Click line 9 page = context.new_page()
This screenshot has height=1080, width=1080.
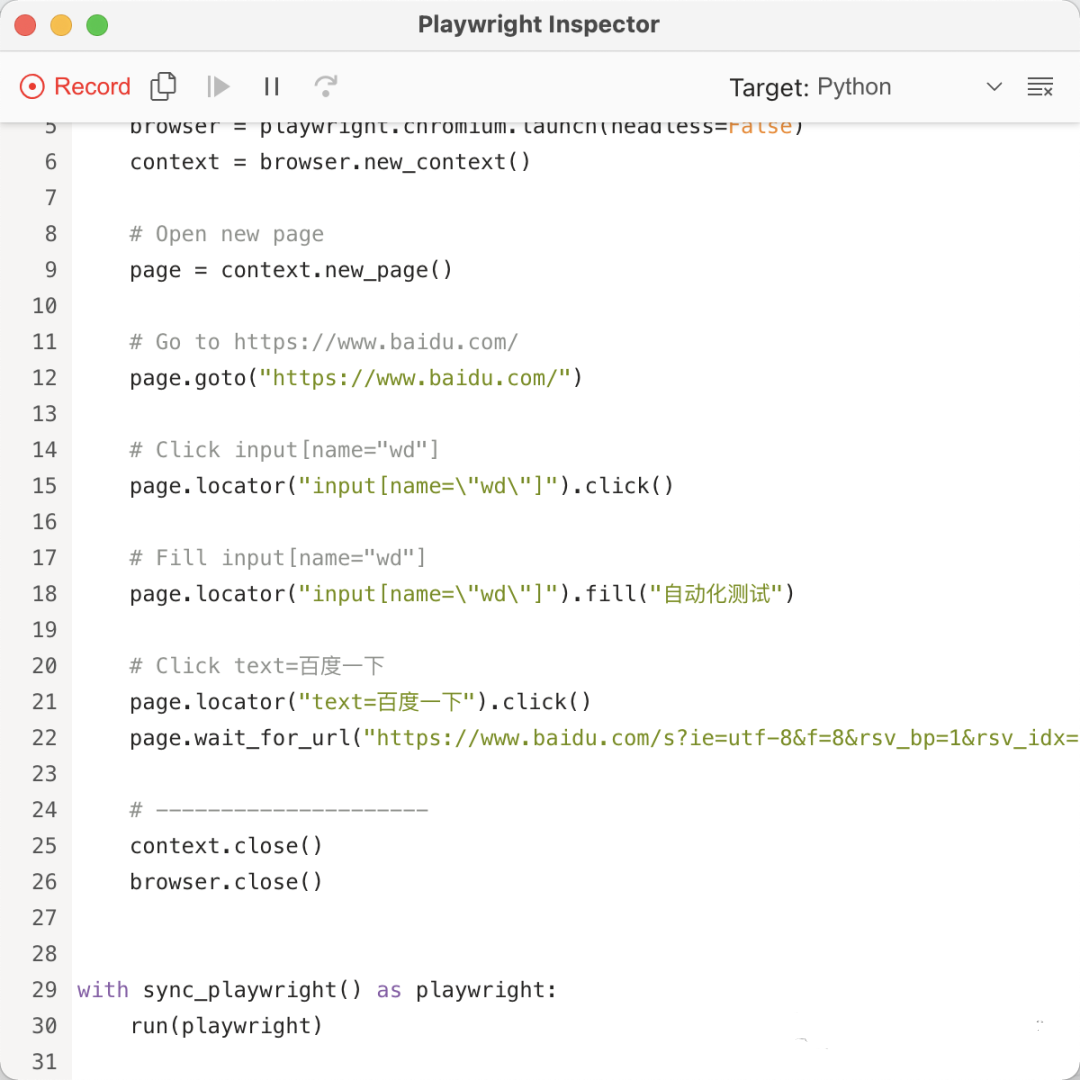click(291, 270)
